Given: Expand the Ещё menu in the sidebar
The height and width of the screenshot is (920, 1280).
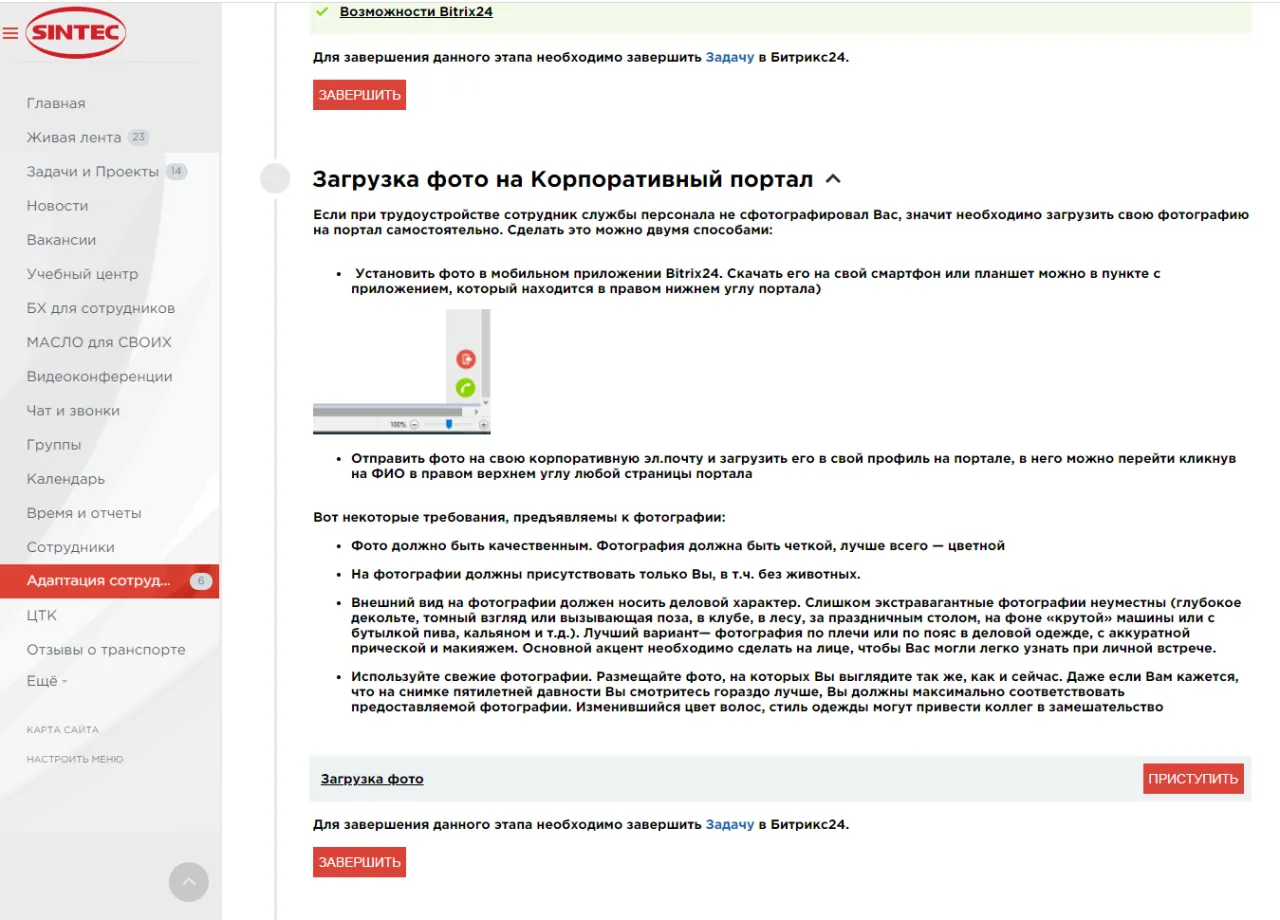Looking at the screenshot, I should pos(42,681).
